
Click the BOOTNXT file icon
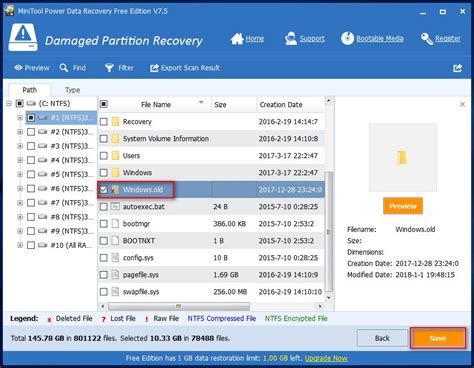(115, 241)
